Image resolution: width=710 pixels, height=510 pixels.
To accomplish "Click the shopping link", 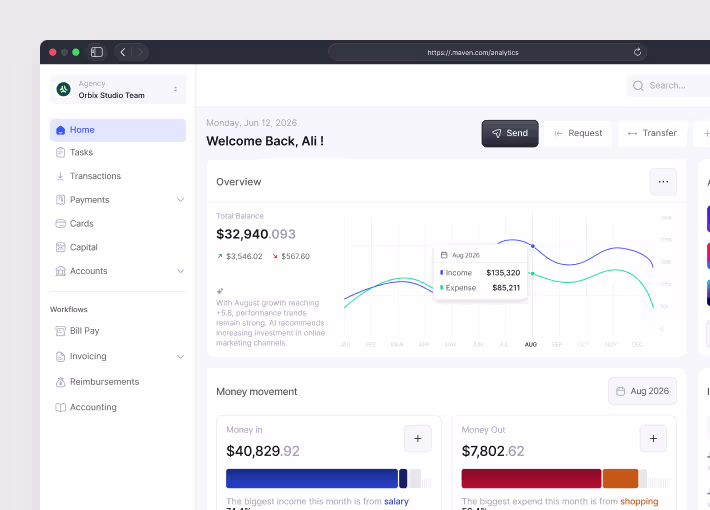I will point(639,501).
